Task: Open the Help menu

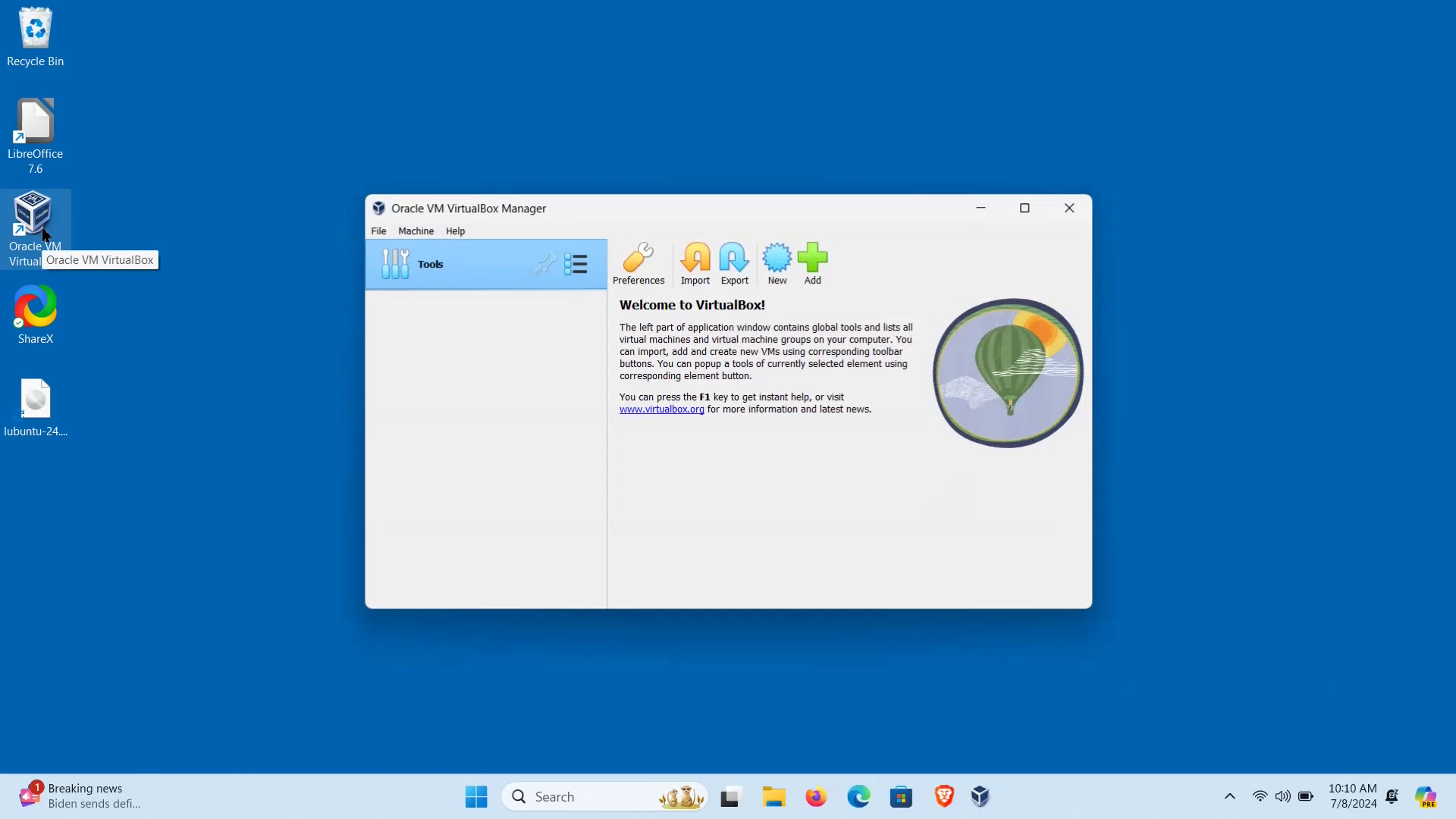Action: click(x=455, y=231)
